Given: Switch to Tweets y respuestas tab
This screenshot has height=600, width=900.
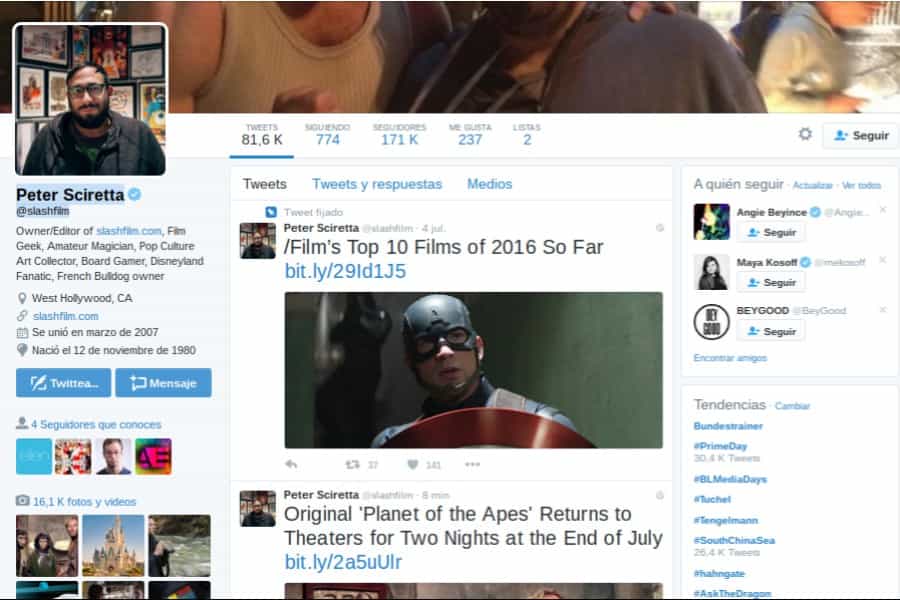Looking at the screenshot, I should [x=377, y=184].
